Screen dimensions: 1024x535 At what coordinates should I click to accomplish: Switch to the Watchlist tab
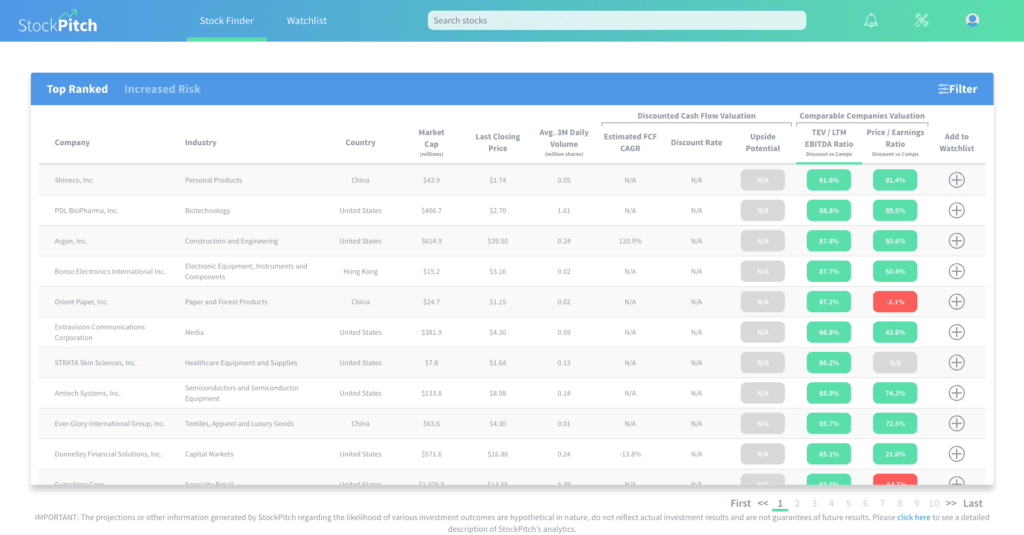306,20
